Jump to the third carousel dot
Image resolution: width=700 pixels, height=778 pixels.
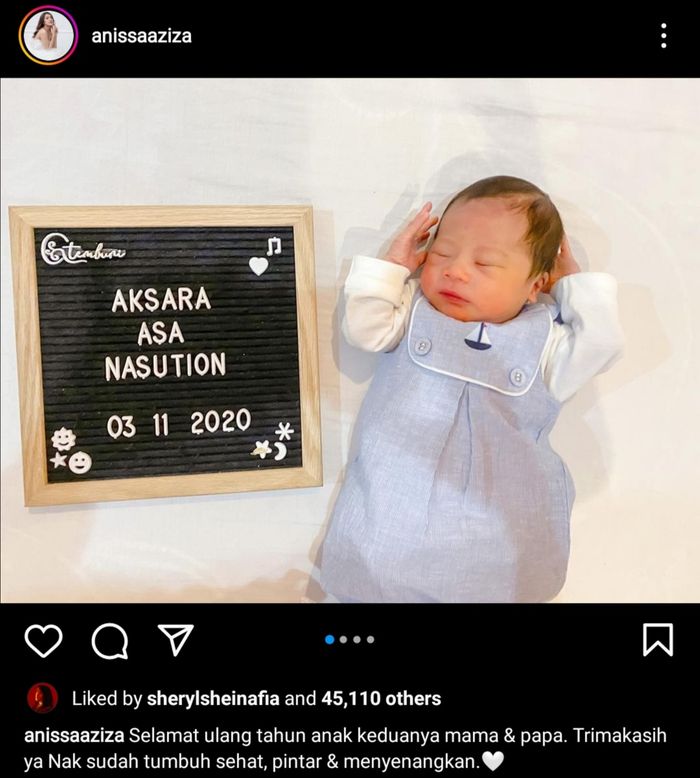click(357, 640)
